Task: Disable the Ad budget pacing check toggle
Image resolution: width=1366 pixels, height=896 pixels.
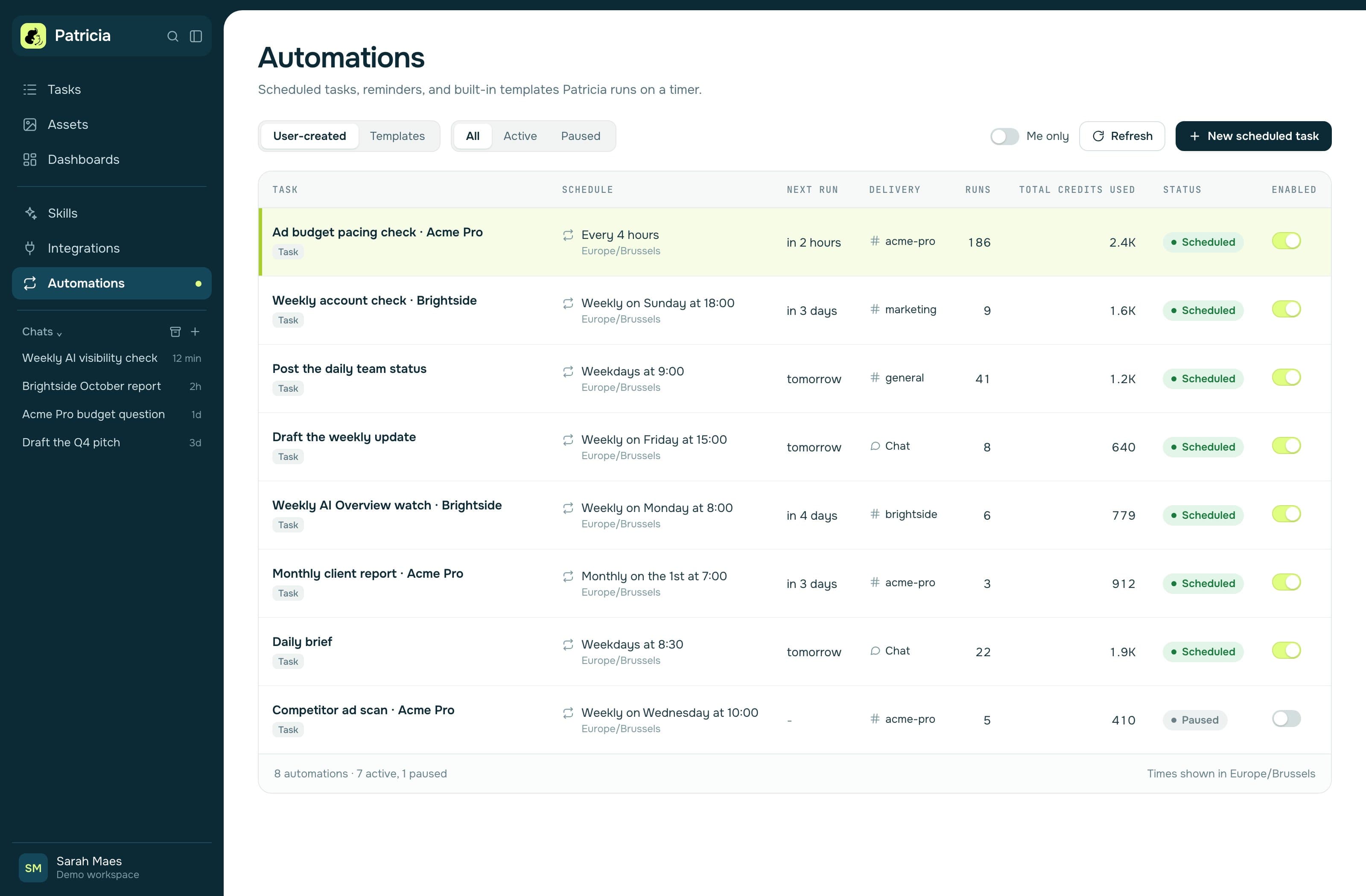Action: [1286, 241]
